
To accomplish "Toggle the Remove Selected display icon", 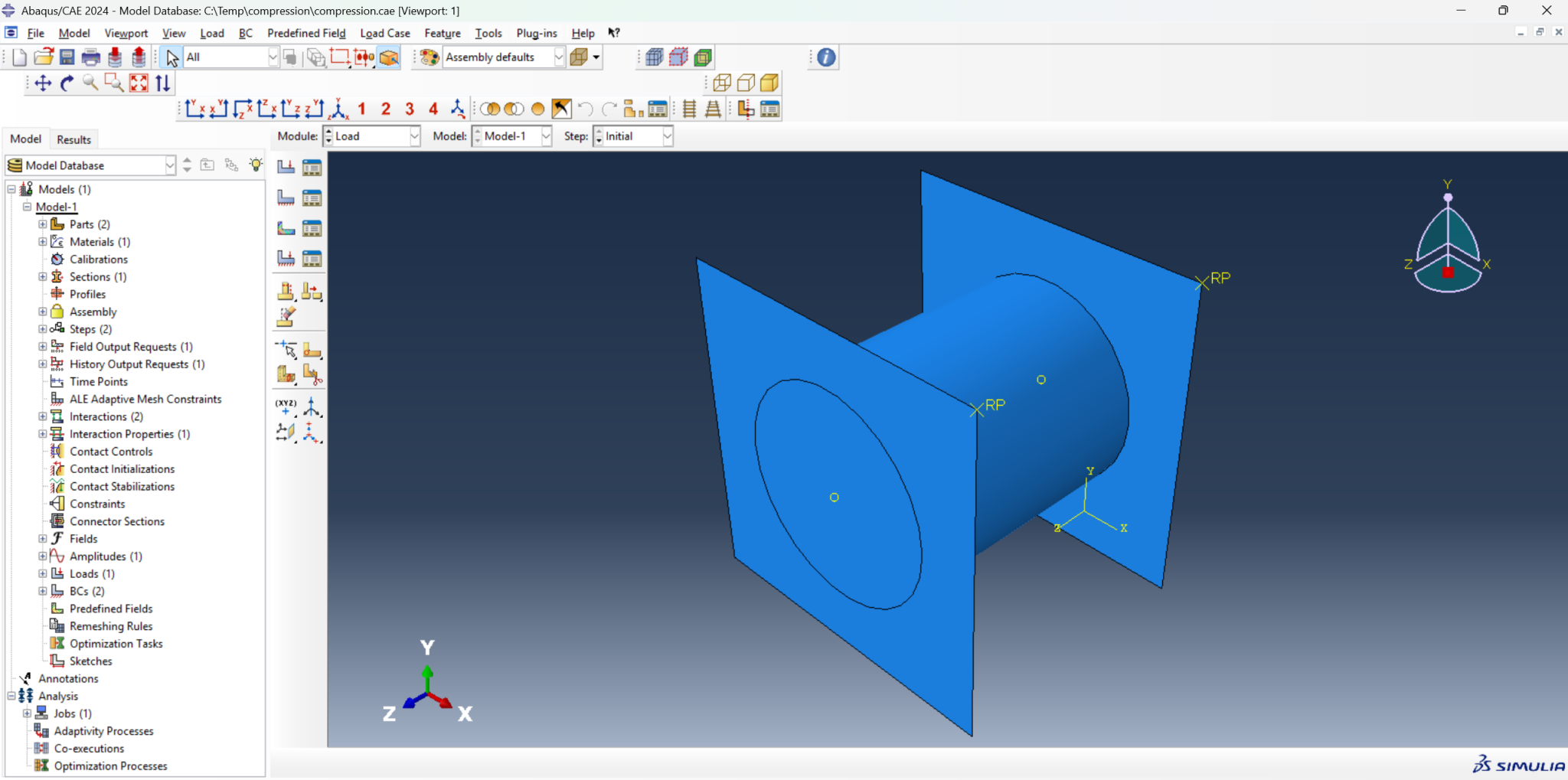I will click(x=514, y=109).
